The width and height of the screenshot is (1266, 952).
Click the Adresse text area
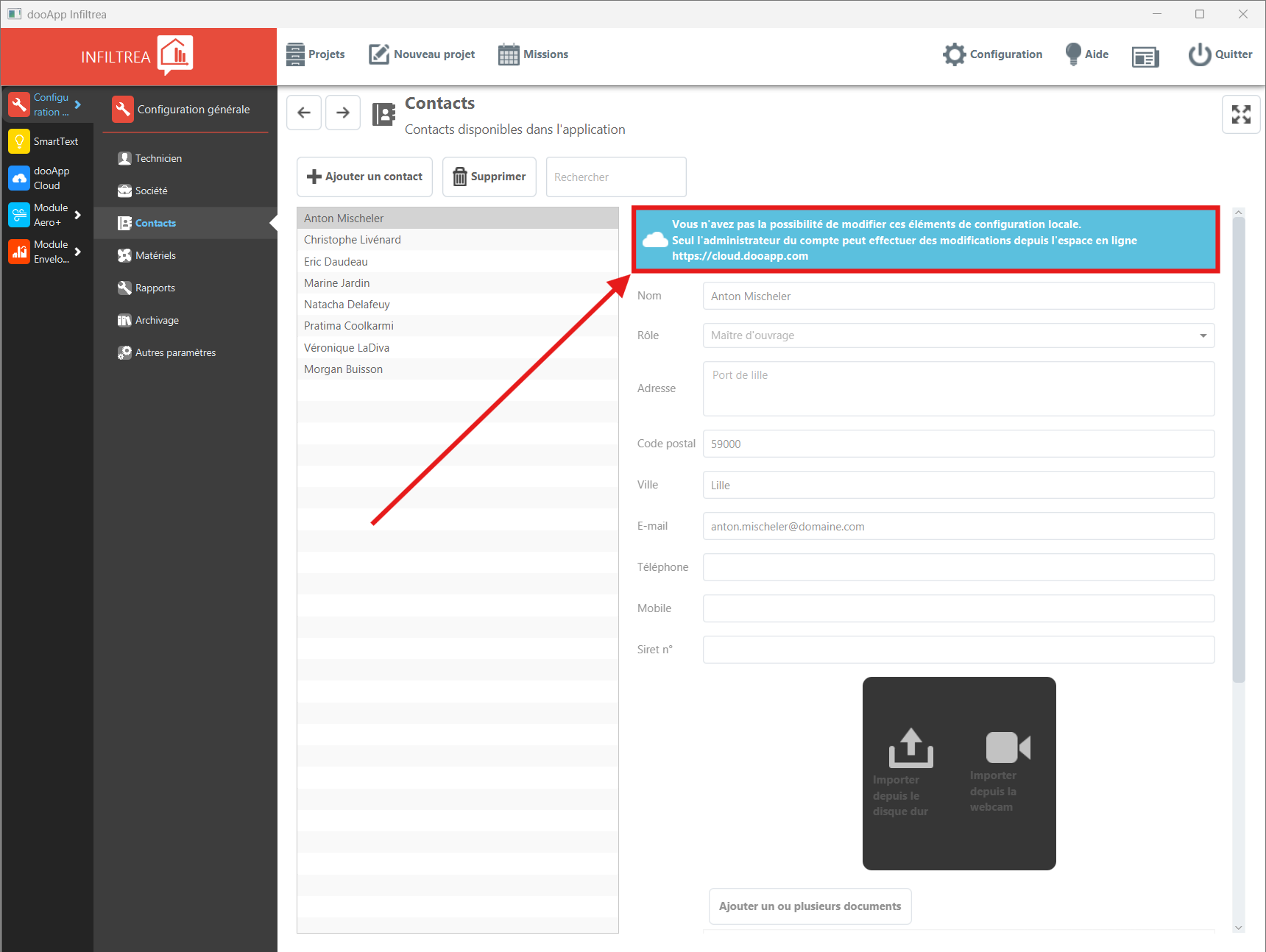point(958,388)
